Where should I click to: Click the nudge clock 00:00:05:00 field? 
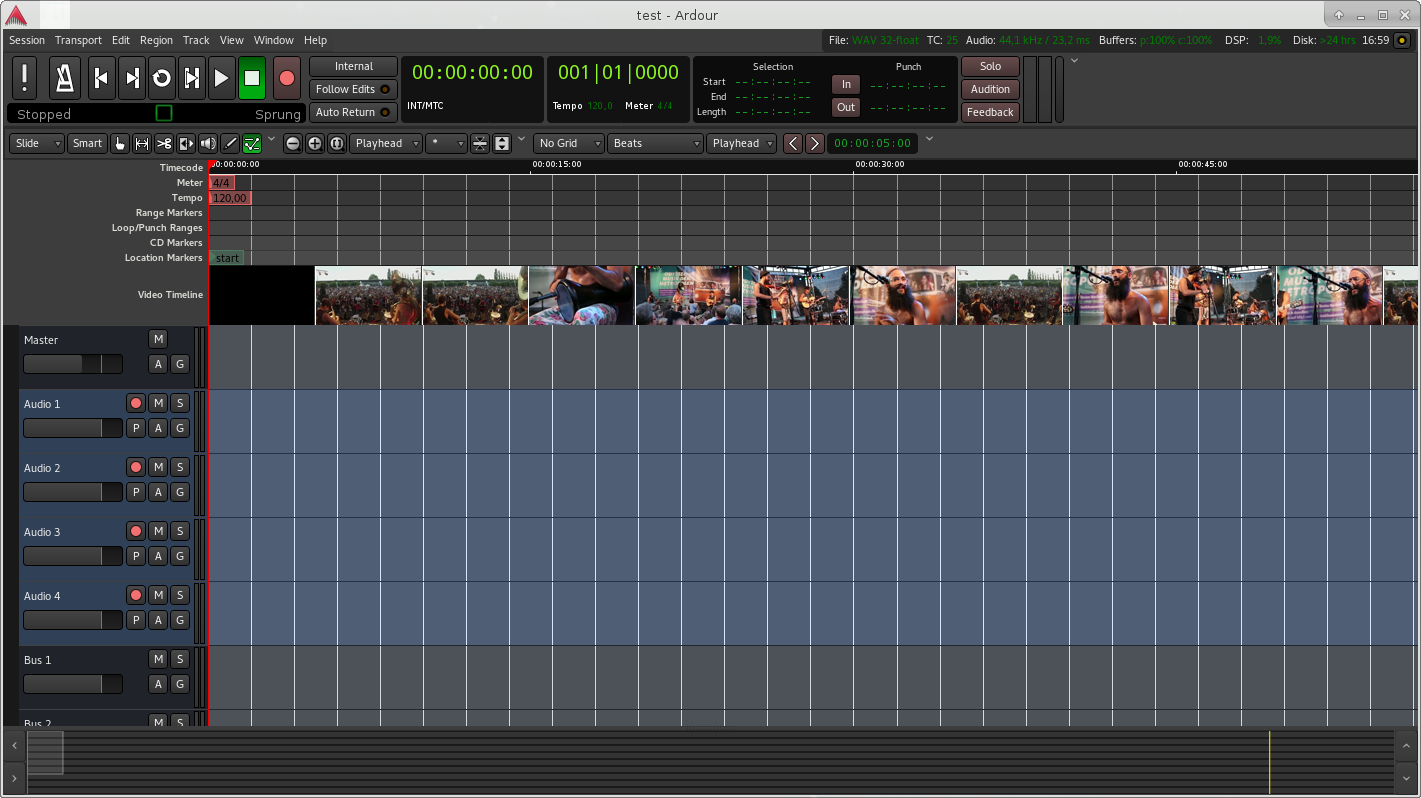pos(872,143)
